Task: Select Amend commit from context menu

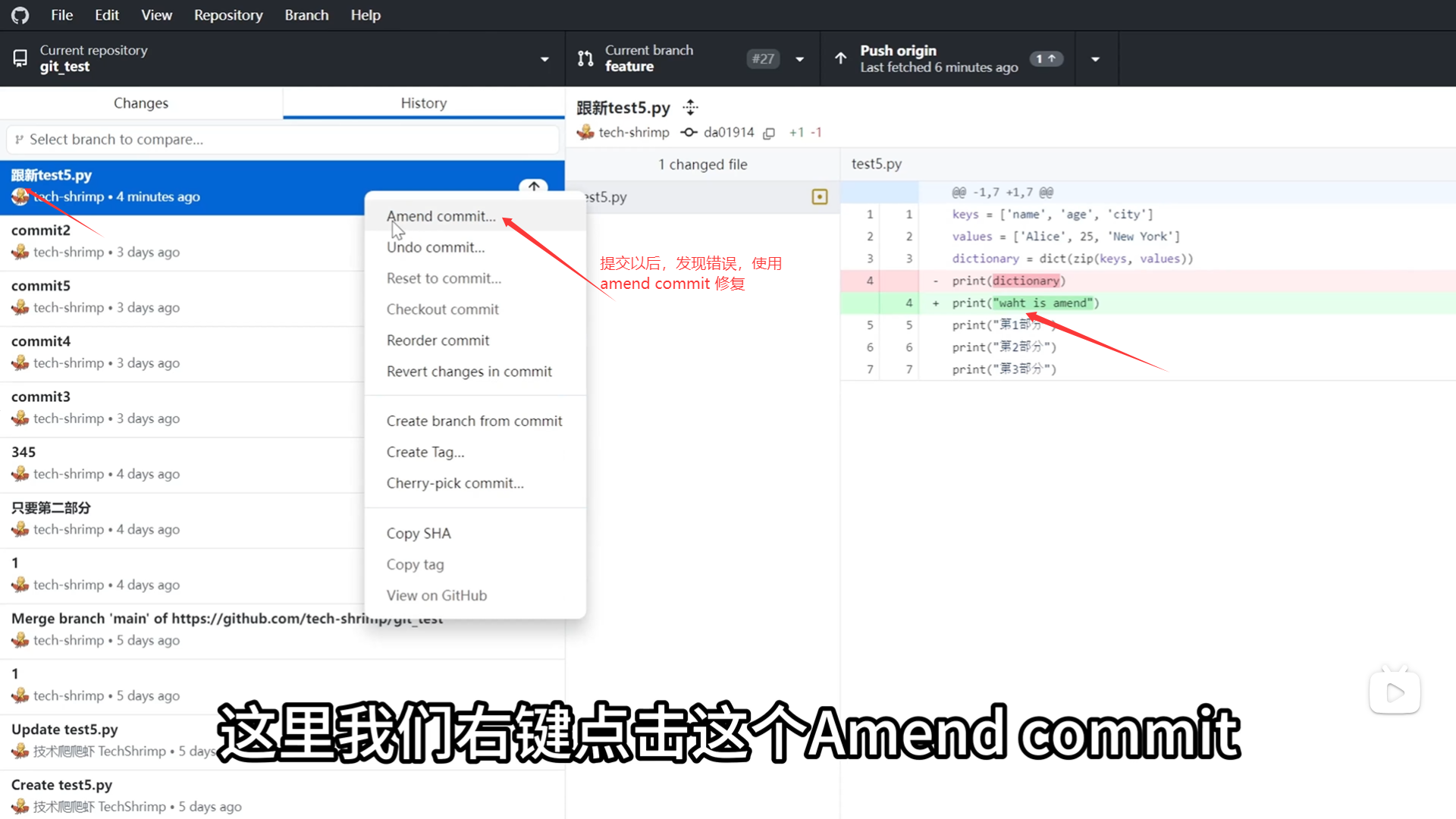Action: [441, 216]
